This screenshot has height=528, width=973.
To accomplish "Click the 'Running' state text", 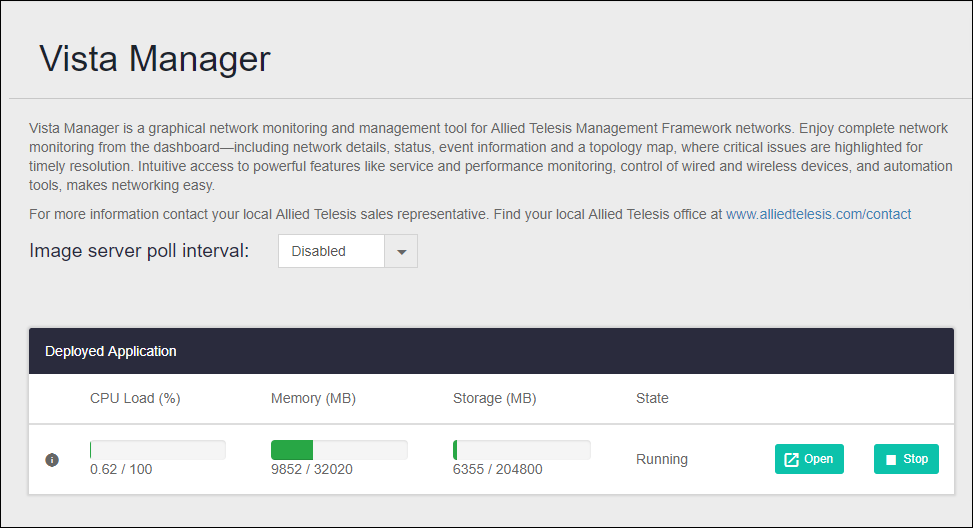I will click(662, 460).
